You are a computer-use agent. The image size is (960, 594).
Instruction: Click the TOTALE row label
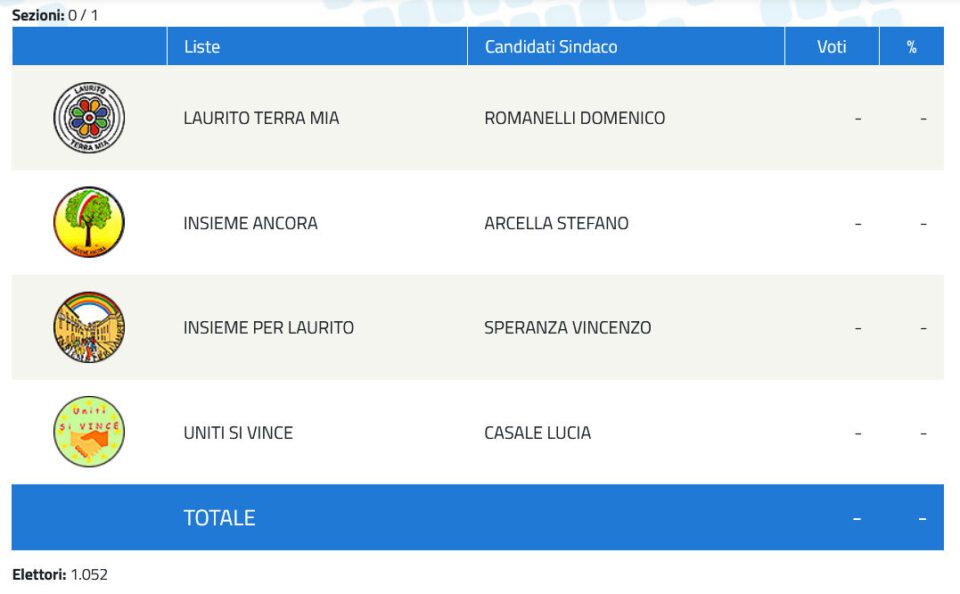(219, 518)
